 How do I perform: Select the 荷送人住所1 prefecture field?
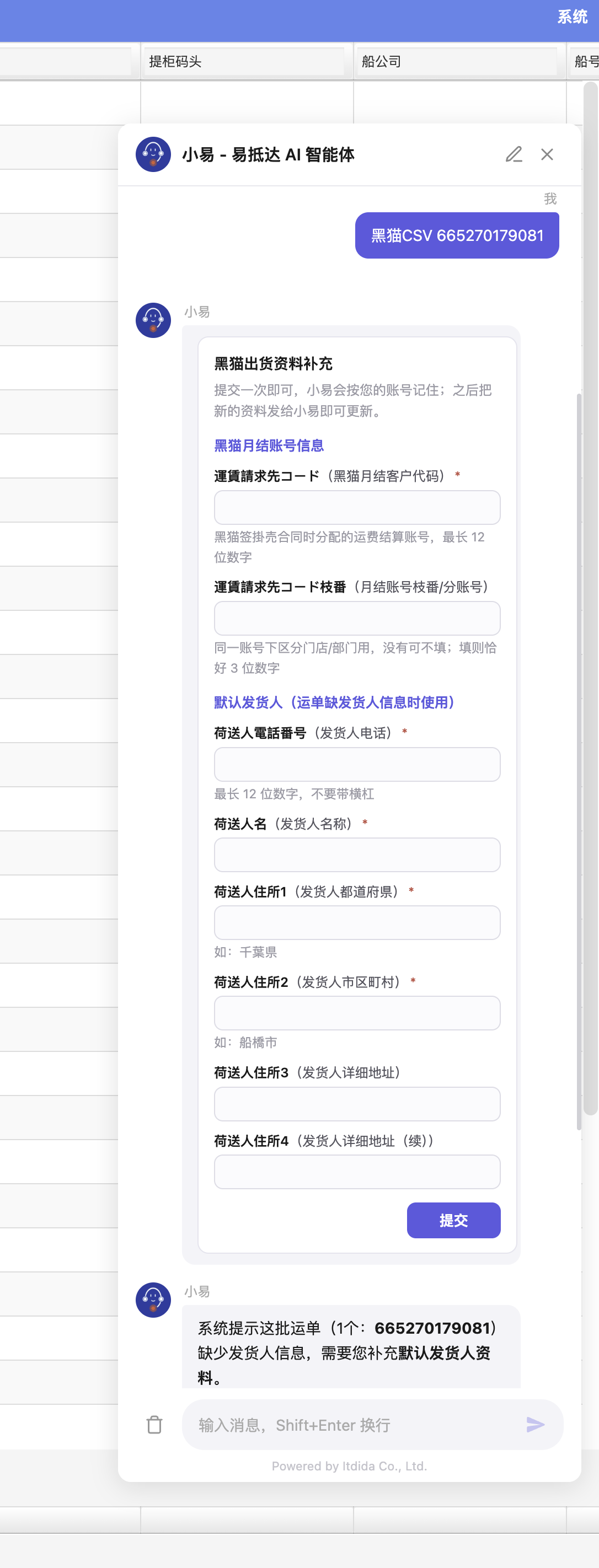(x=357, y=922)
